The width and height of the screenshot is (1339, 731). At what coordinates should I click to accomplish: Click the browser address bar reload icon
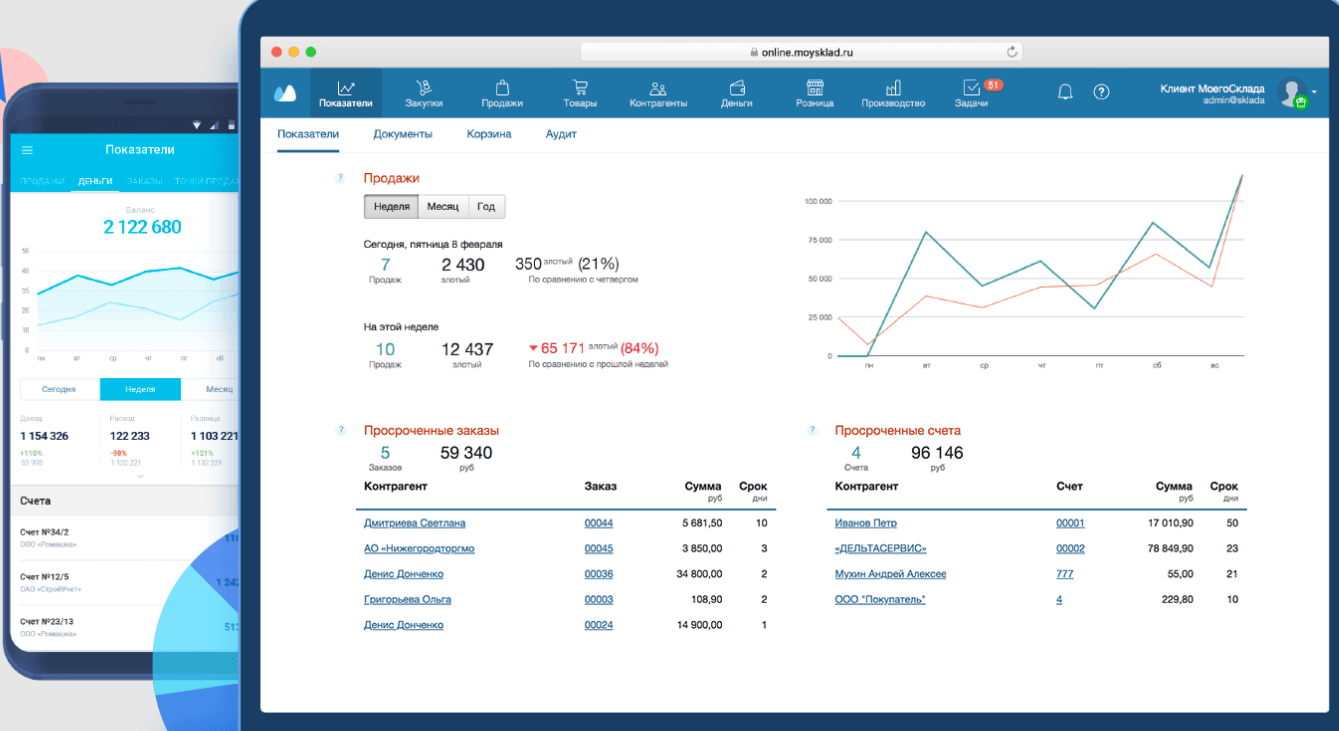(x=1012, y=52)
